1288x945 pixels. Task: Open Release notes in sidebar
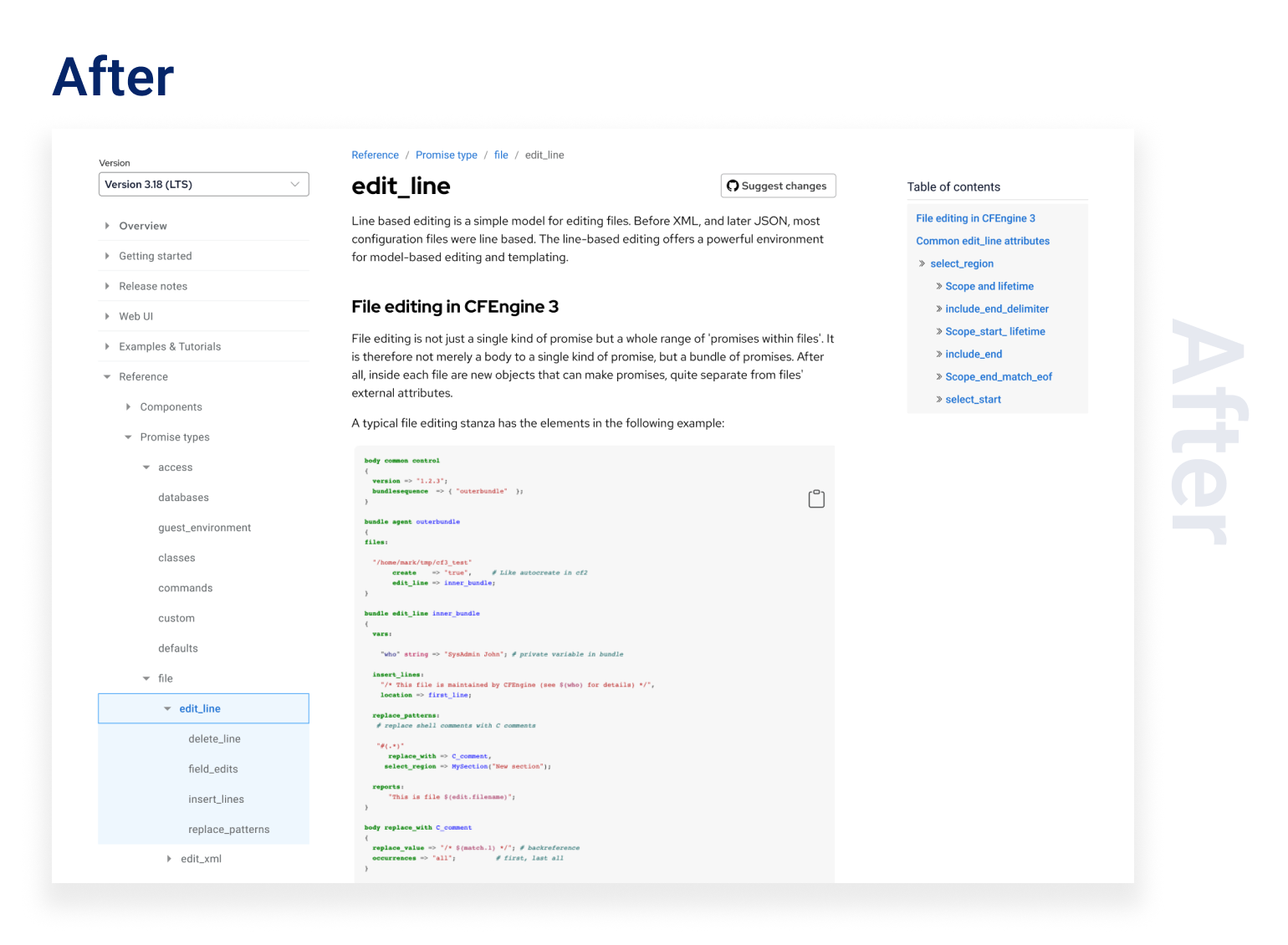(x=153, y=286)
